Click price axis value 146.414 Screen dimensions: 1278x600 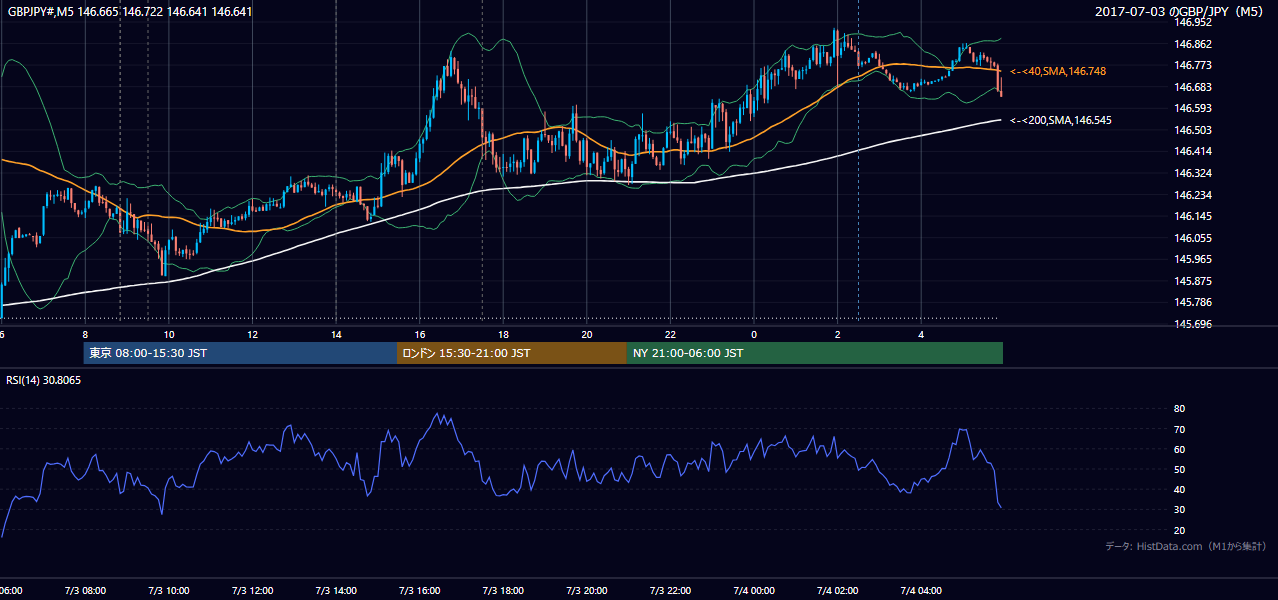pyautogui.click(x=1192, y=151)
